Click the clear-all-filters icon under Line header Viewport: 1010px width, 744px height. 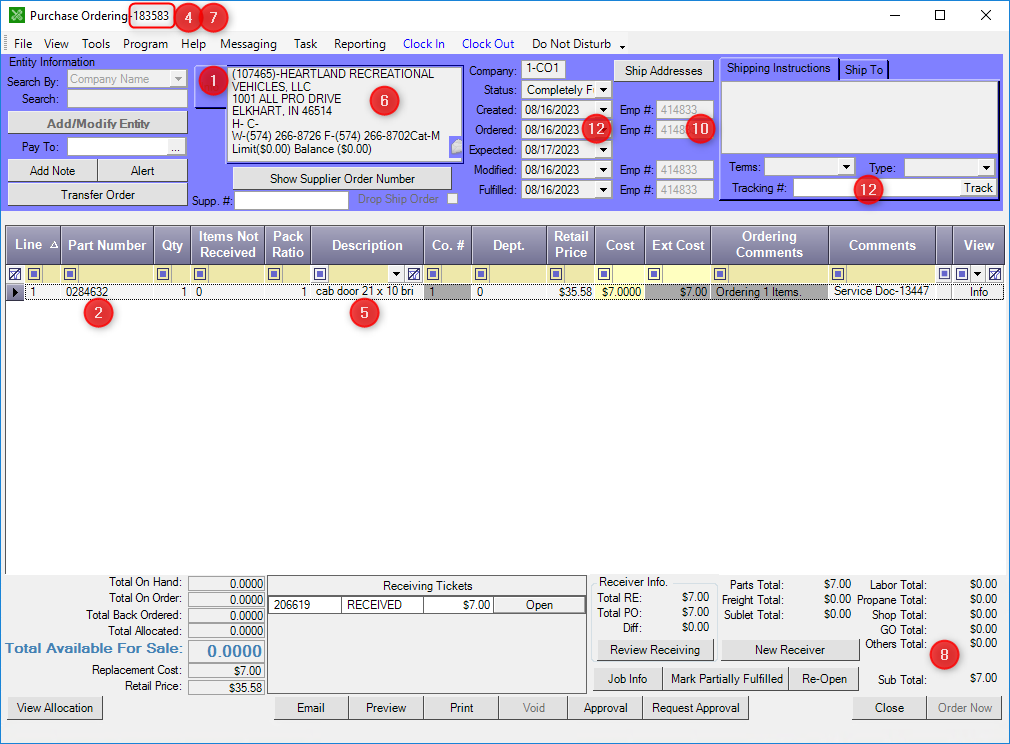[15, 274]
